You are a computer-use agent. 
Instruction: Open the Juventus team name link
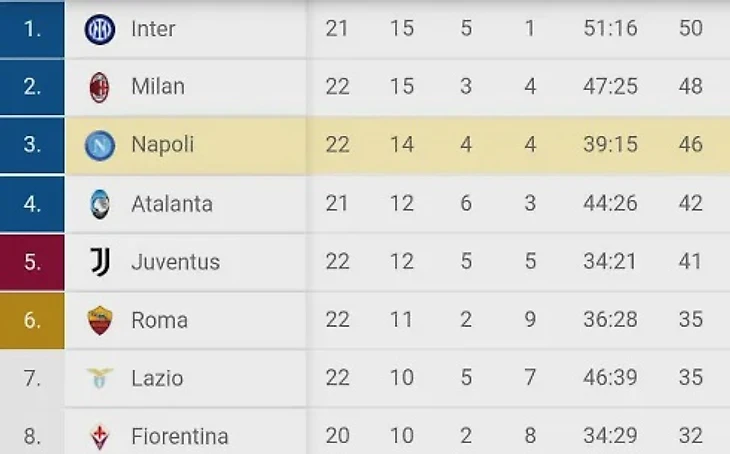coord(175,262)
